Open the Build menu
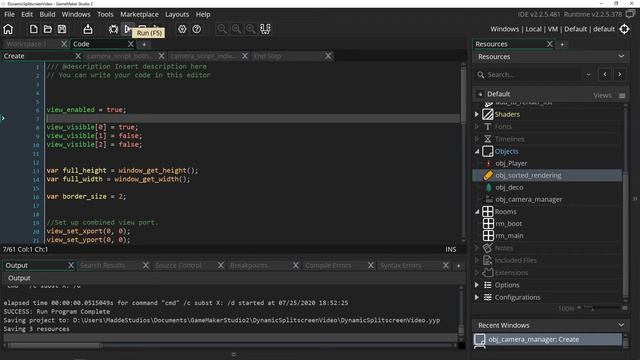The image size is (640, 360). click(x=47, y=14)
